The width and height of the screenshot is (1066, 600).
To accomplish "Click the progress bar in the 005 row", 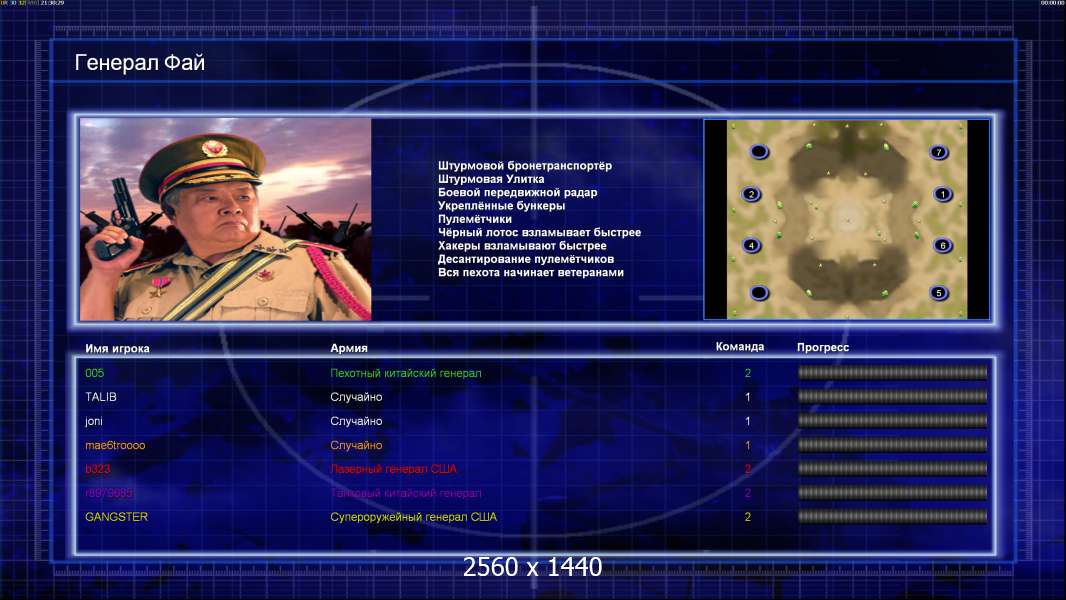I will pos(892,372).
